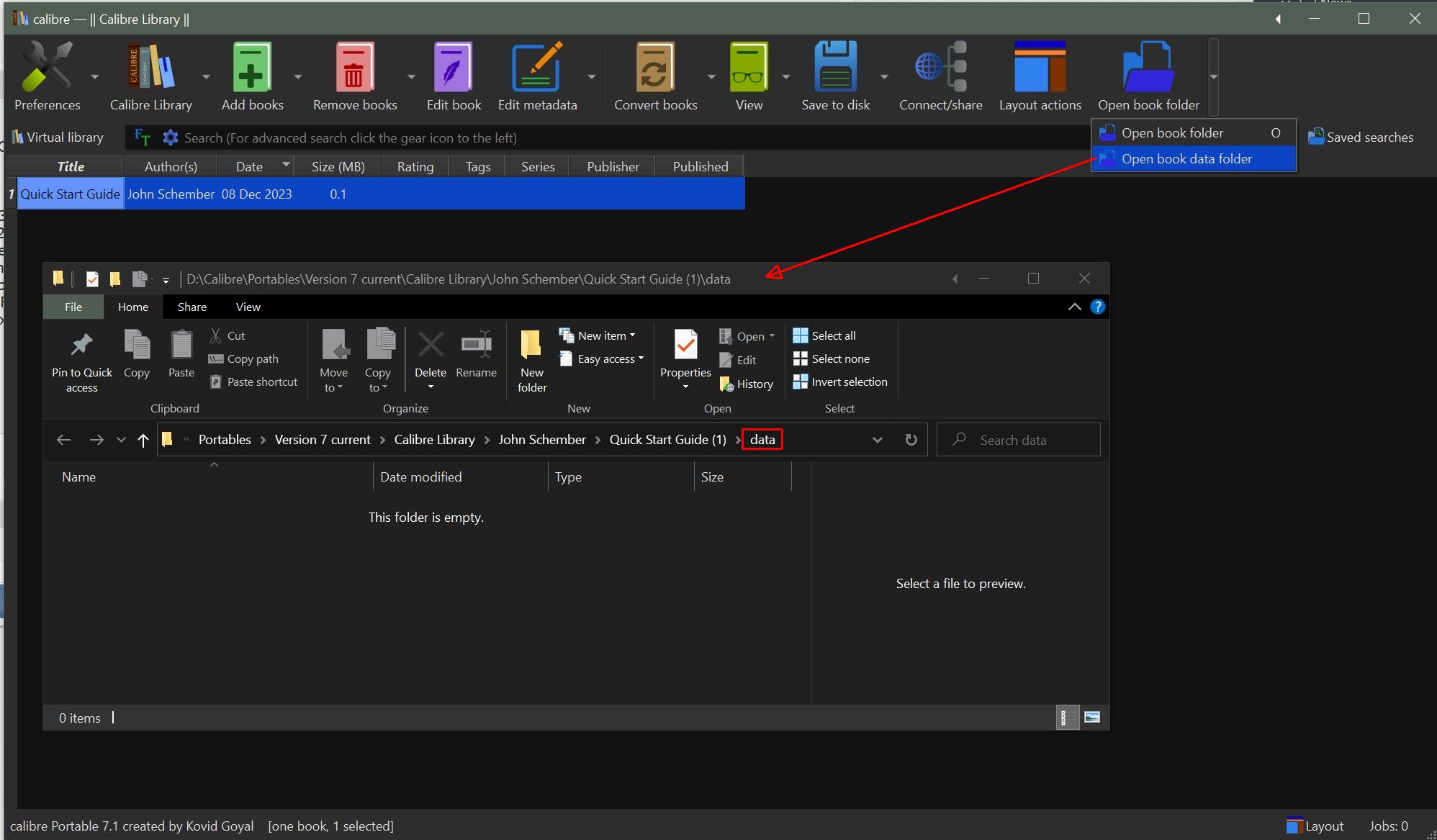Viewport: 1437px width, 840px height.
Task: Click the Virtual library button
Action: [58, 137]
